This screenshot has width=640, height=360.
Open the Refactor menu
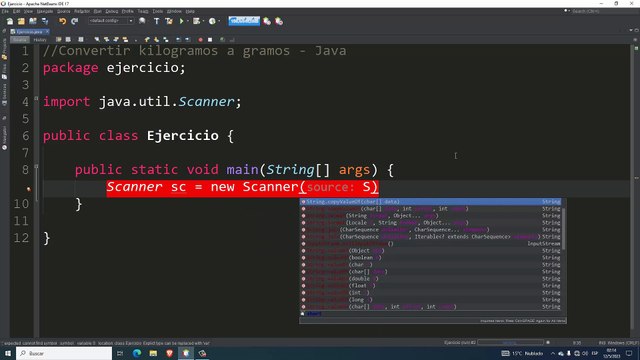(x=82, y=11)
